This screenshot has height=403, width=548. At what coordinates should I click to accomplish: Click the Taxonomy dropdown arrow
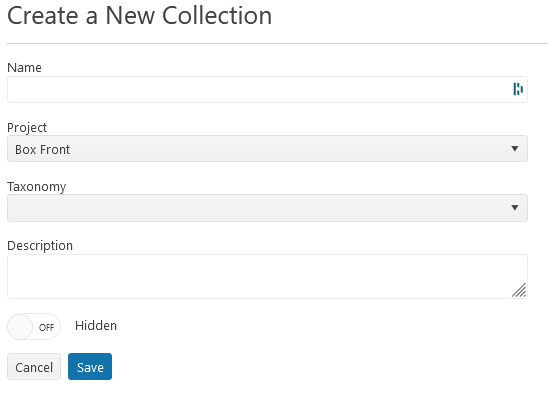tap(514, 208)
